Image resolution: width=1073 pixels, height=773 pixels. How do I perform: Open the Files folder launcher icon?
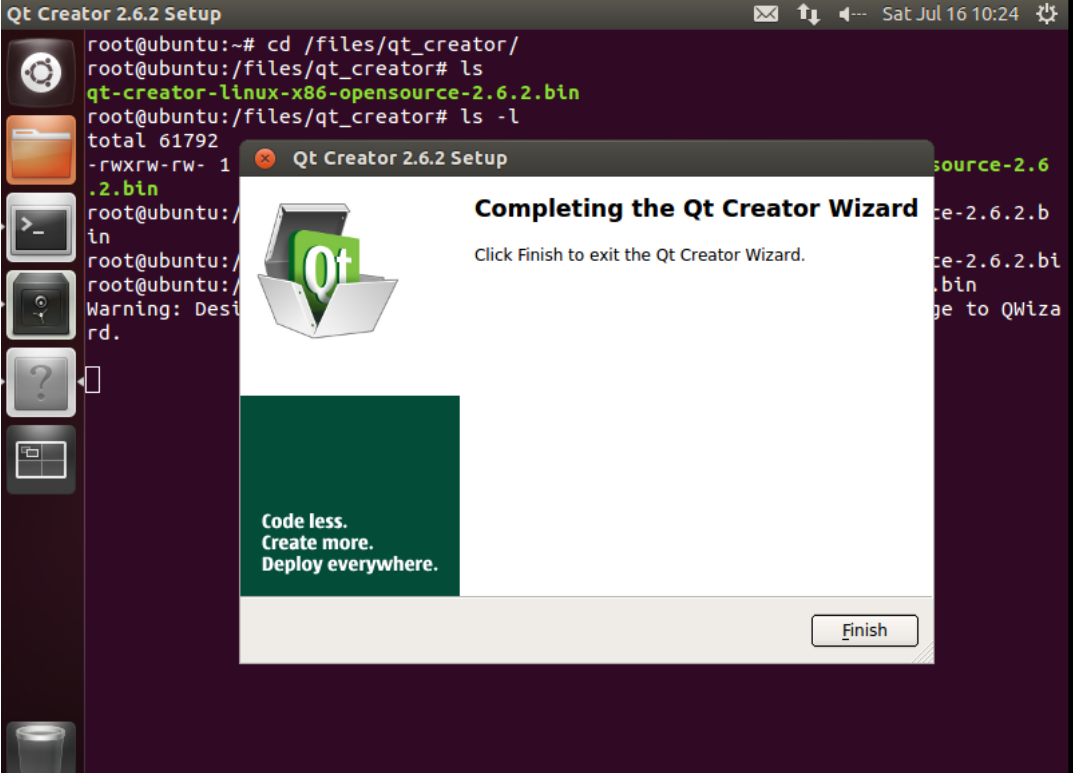pos(41,150)
